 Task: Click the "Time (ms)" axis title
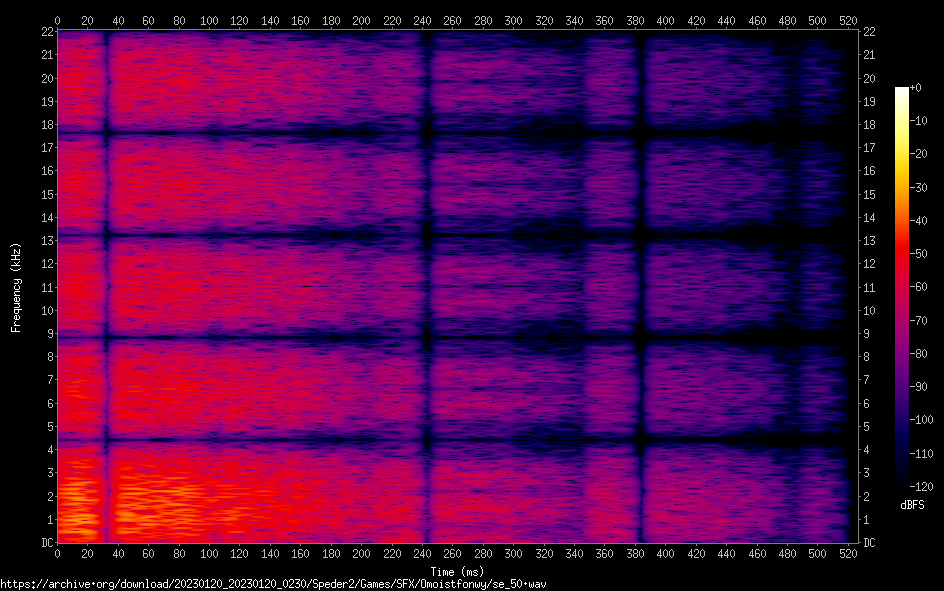coord(458,571)
